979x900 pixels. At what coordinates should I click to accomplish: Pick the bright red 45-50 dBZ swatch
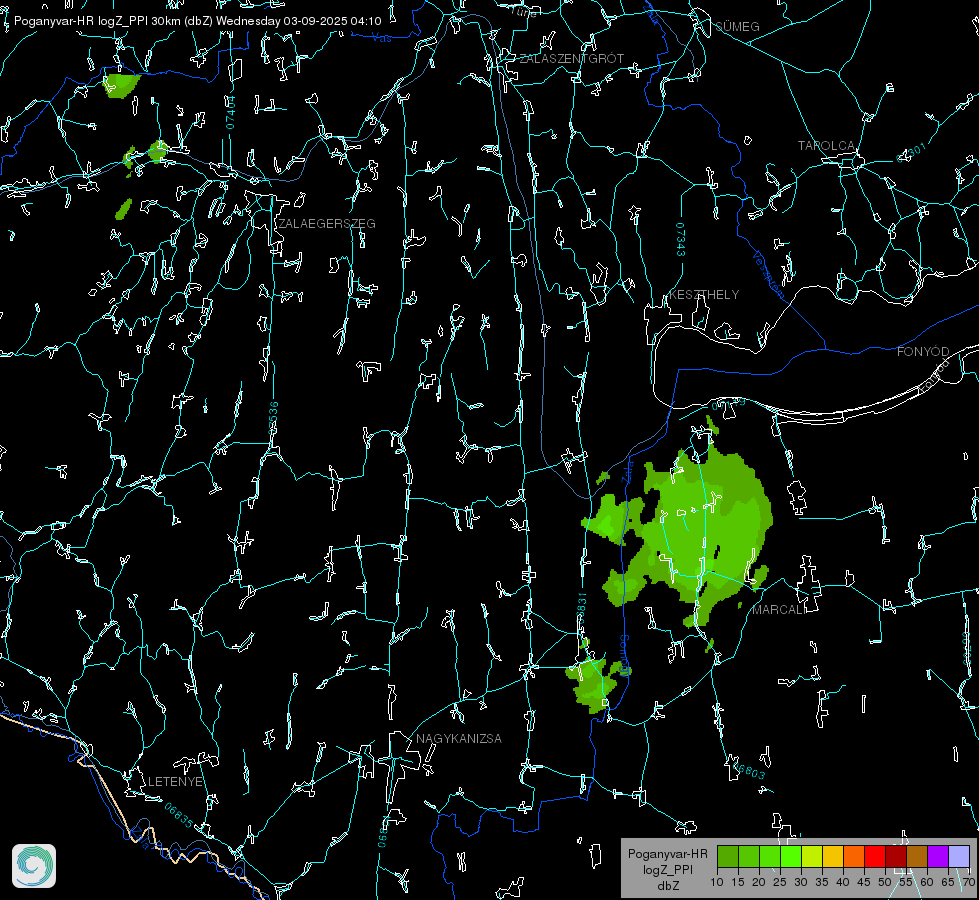pyautogui.click(x=875, y=856)
